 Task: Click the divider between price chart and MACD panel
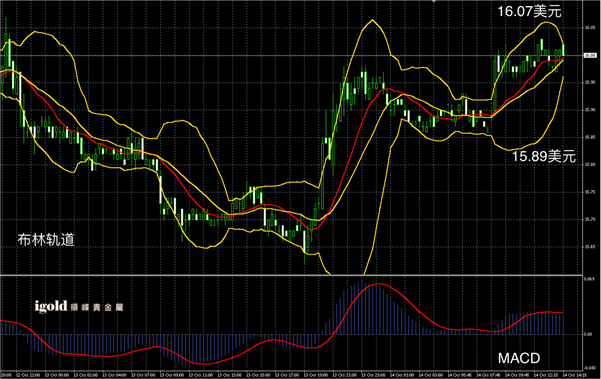(291, 275)
